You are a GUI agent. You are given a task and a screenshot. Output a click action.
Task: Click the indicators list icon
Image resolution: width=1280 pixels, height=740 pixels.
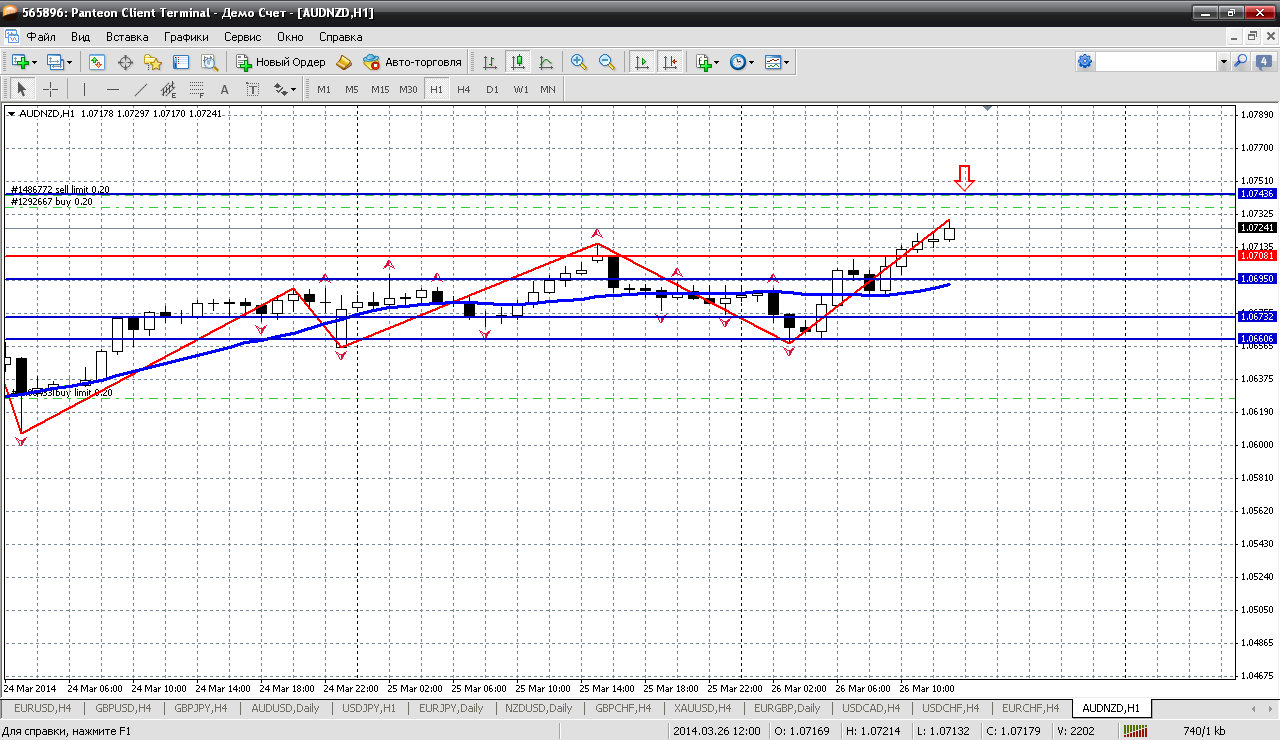pyautogui.click(x=704, y=62)
